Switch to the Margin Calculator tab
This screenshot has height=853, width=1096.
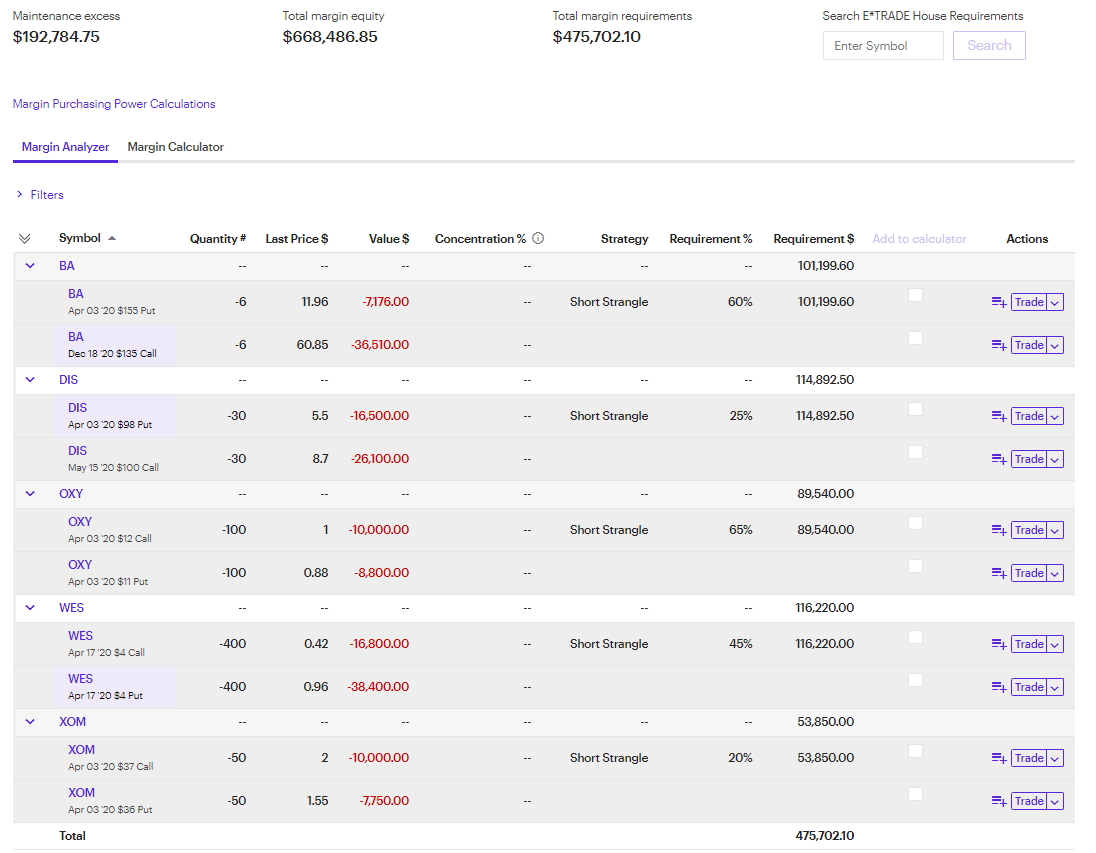click(x=175, y=147)
